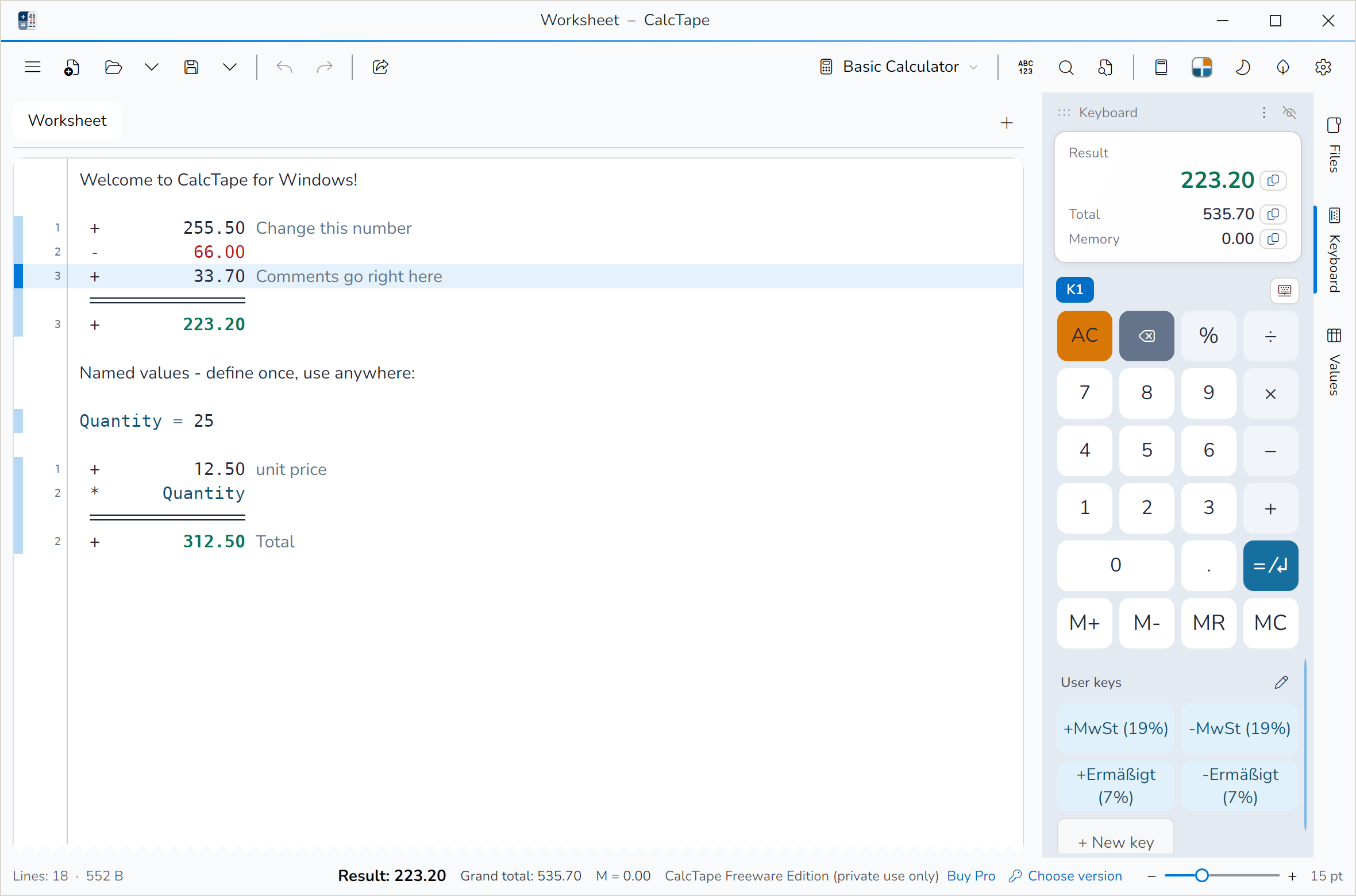The height and width of the screenshot is (896, 1356).
Task: Undo the last action
Action: (x=284, y=67)
